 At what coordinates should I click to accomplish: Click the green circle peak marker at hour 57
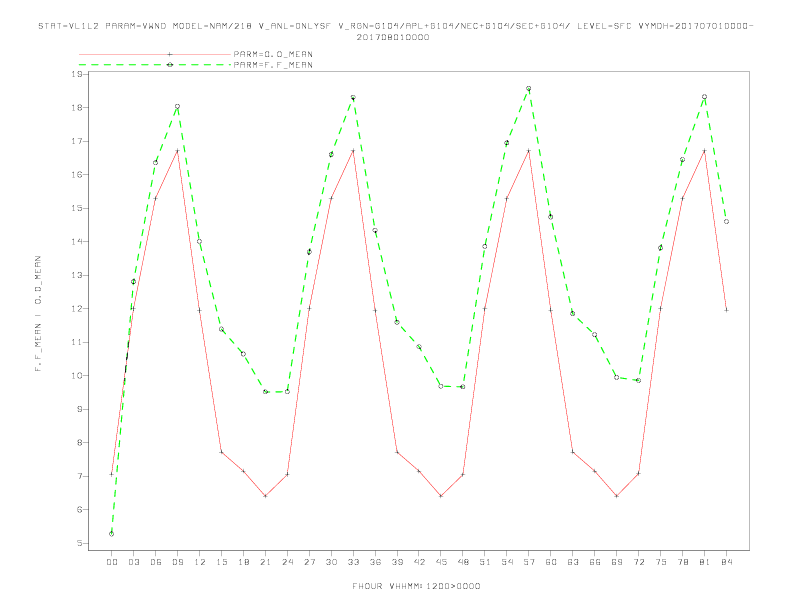[x=529, y=88]
